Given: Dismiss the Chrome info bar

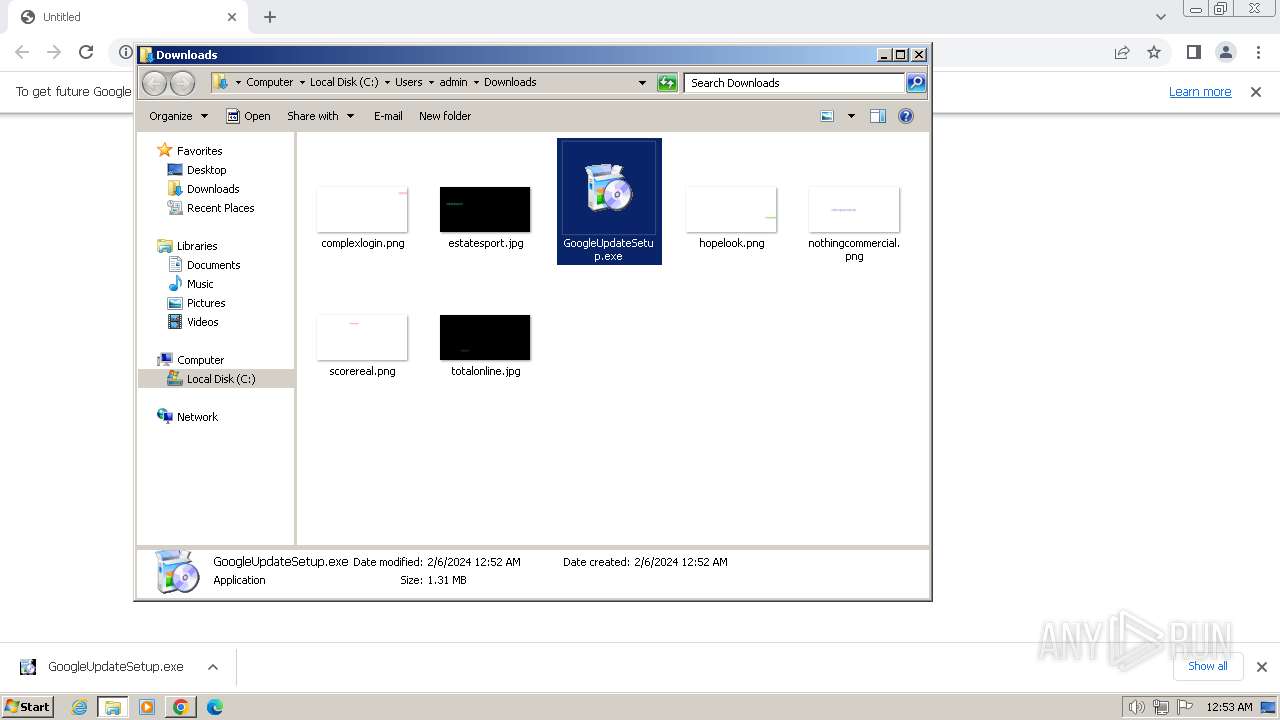Looking at the screenshot, I should point(1256,91).
